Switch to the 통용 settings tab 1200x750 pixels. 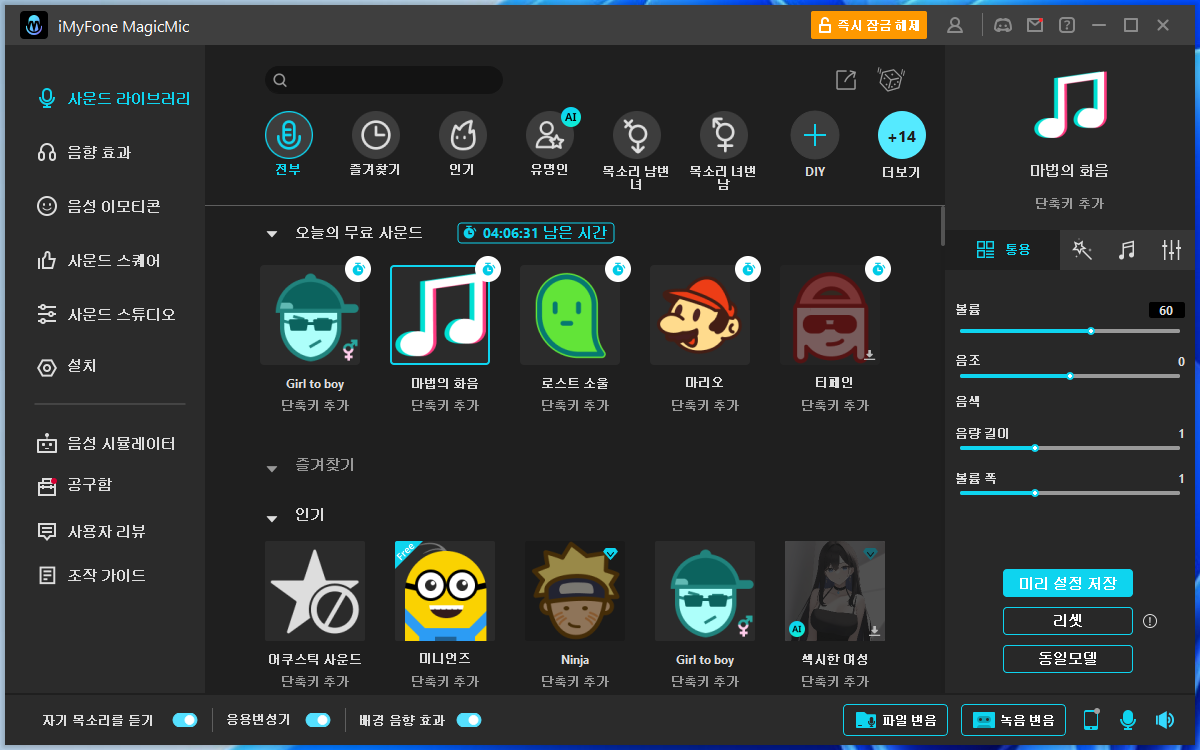pyautogui.click(x=1003, y=249)
